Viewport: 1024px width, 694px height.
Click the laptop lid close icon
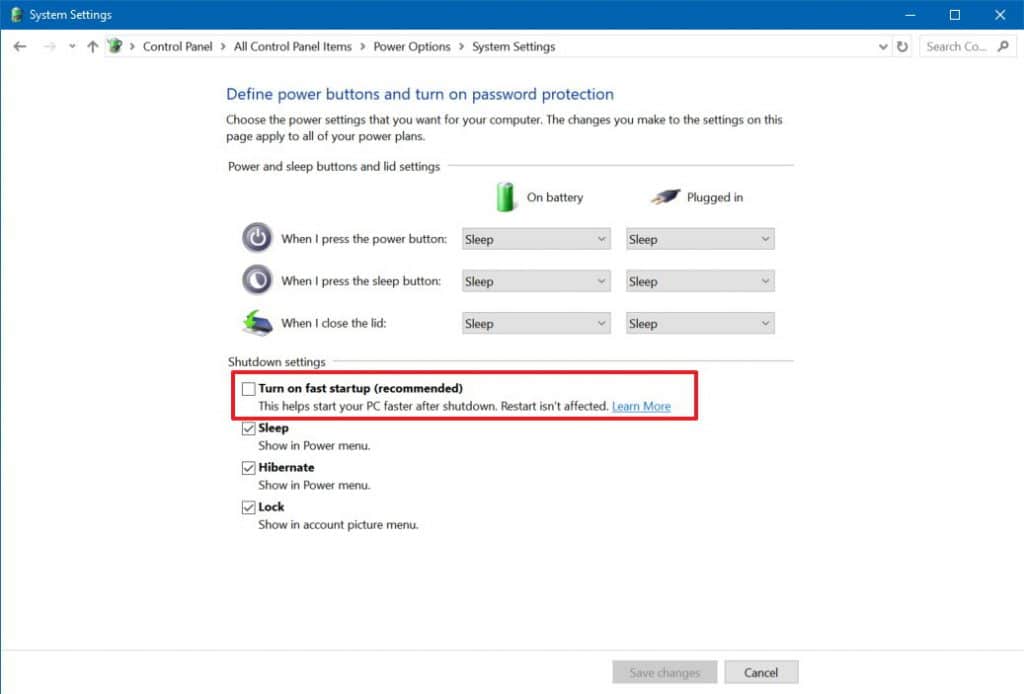(257, 323)
